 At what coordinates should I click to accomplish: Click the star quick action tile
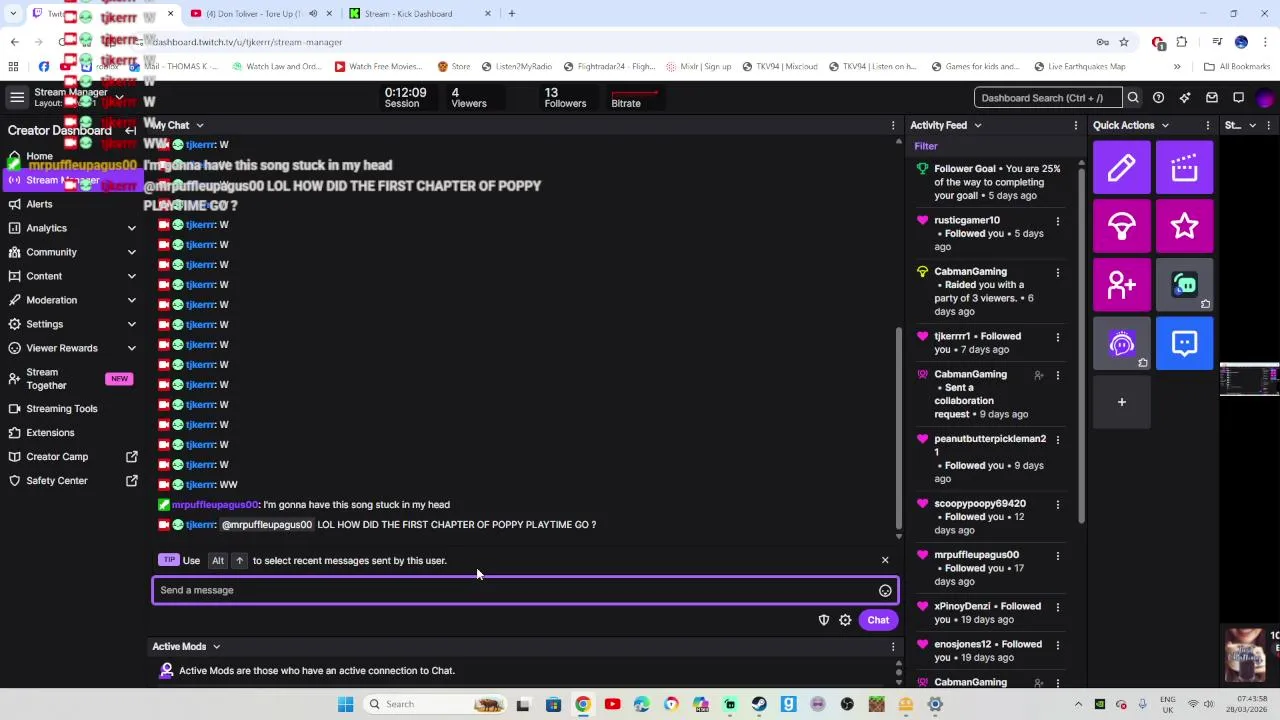(1184, 226)
